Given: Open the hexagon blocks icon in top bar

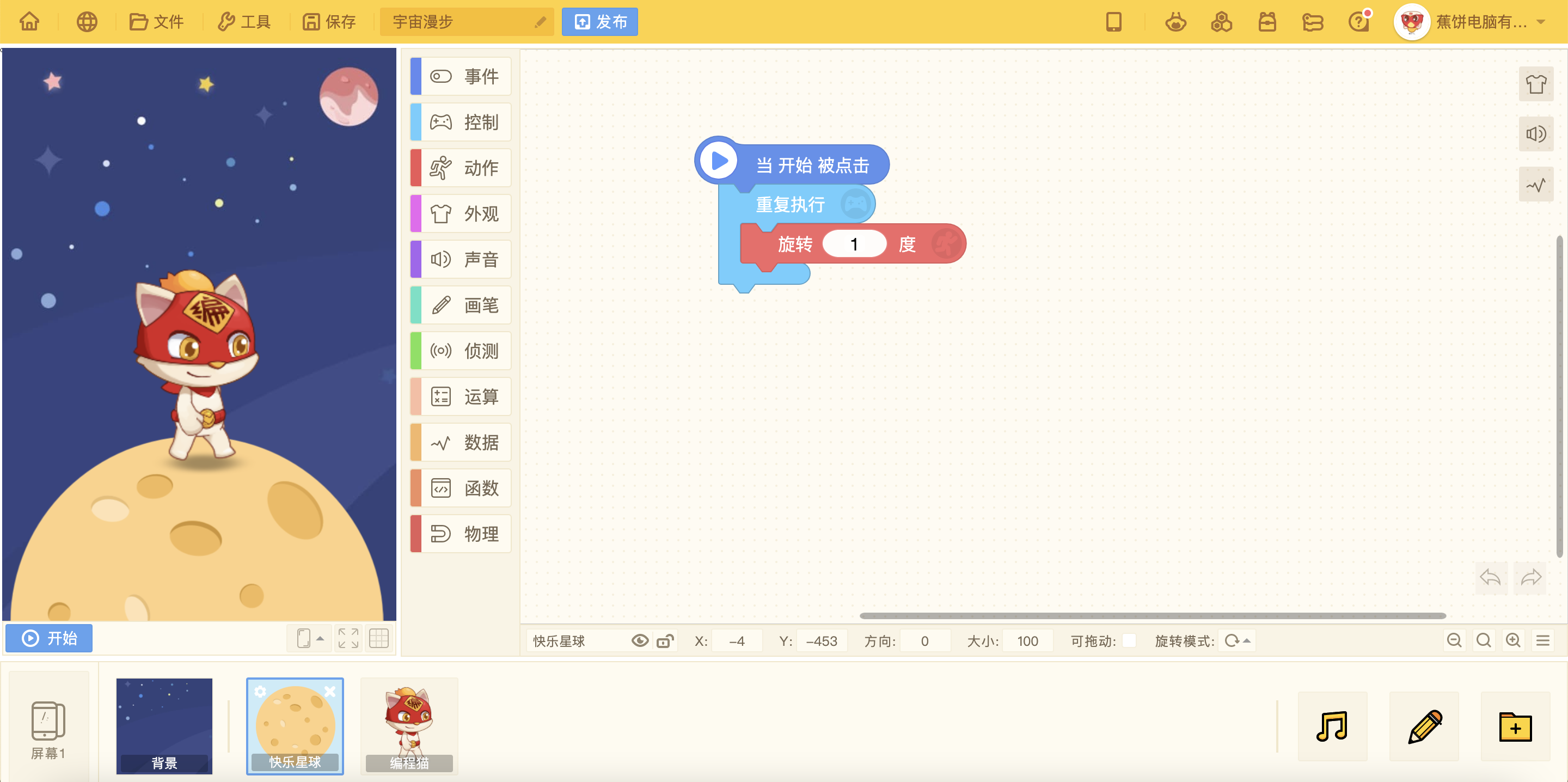Looking at the screenshot, I should pos(1221,22).
